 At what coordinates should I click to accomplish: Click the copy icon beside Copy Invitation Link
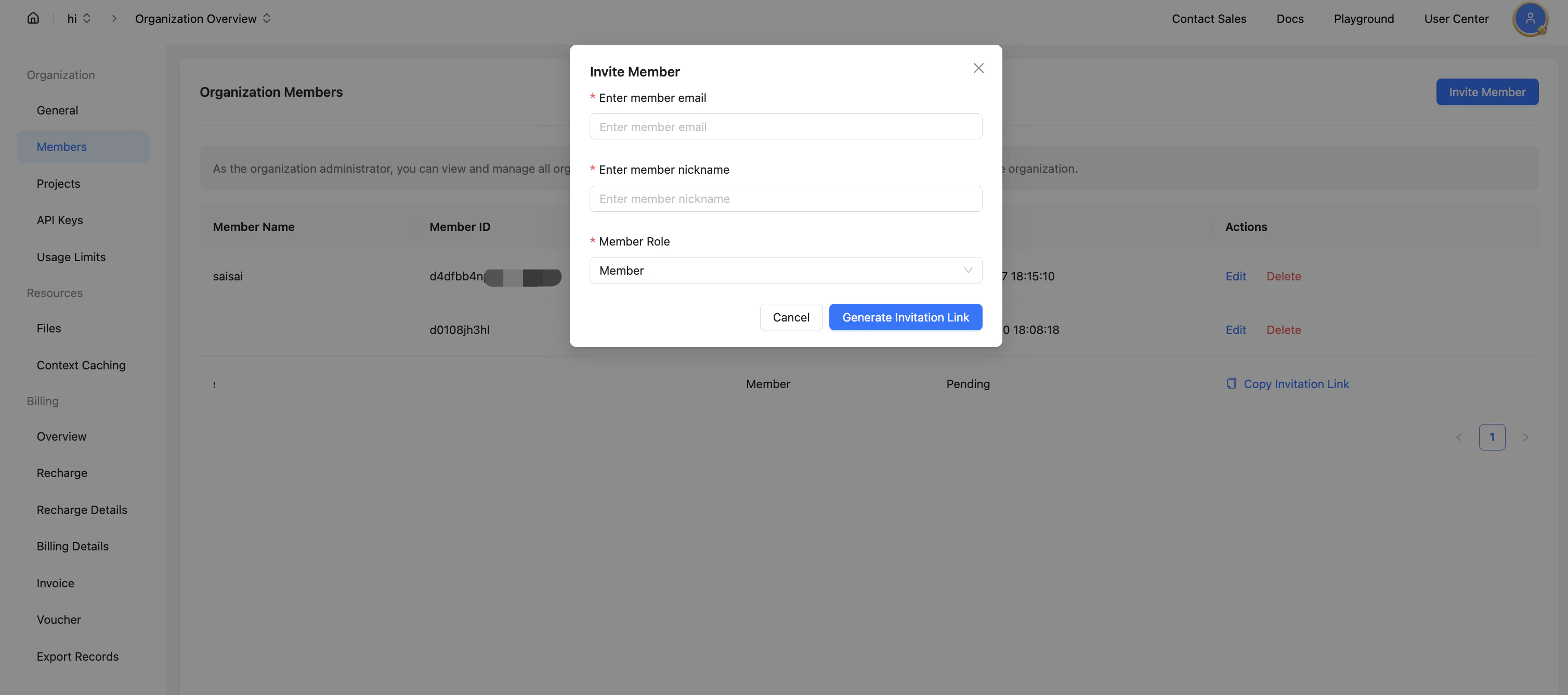pyautogui.click(x=1231, y=384)
